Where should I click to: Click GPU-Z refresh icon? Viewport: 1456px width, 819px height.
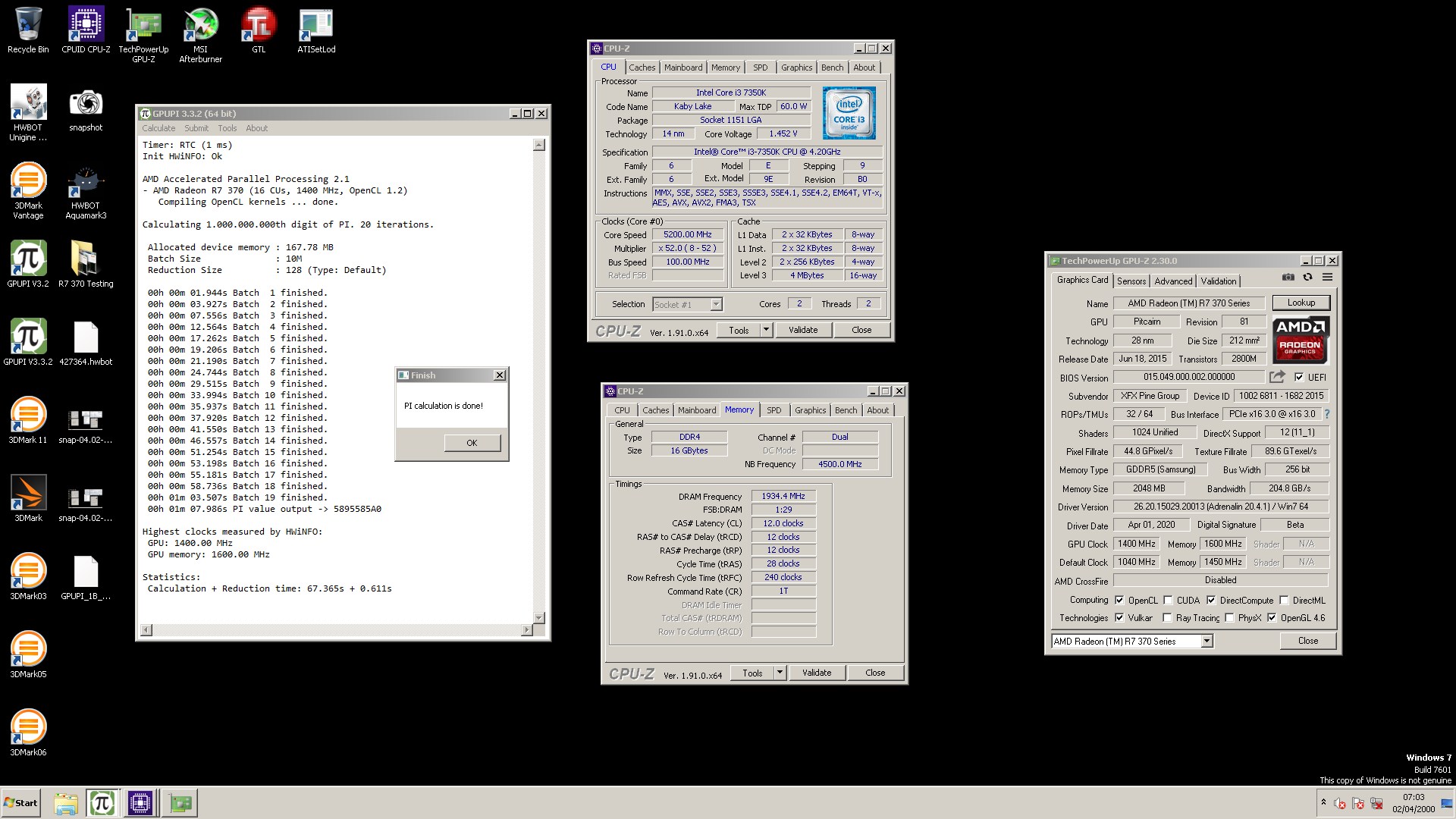point(1307,278)
